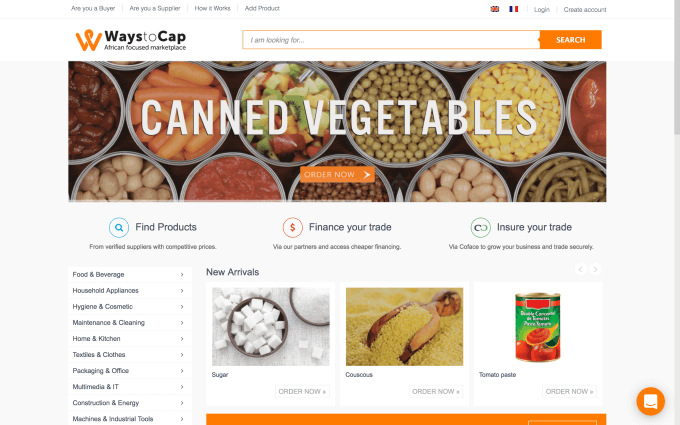Open the orange chat widget icon
Screen dimensions: 680x425
click(x=651, y=401)
